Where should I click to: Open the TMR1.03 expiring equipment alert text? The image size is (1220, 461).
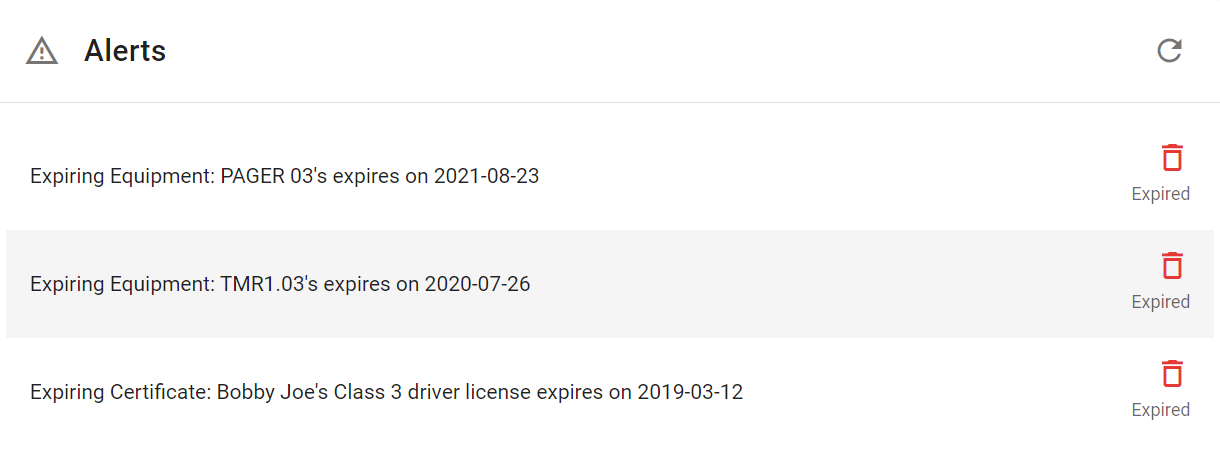click(280, 285)
